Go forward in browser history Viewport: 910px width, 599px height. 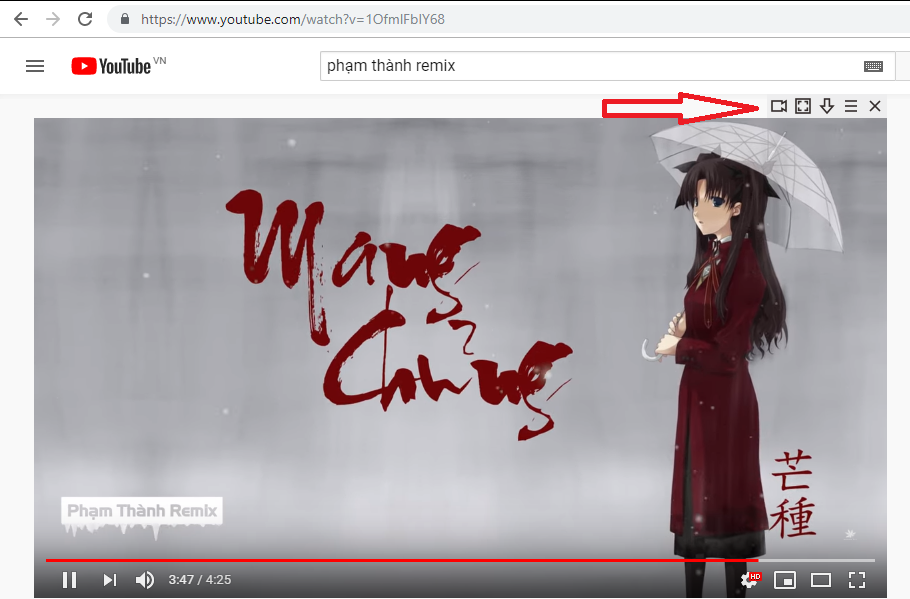point(53,19)
